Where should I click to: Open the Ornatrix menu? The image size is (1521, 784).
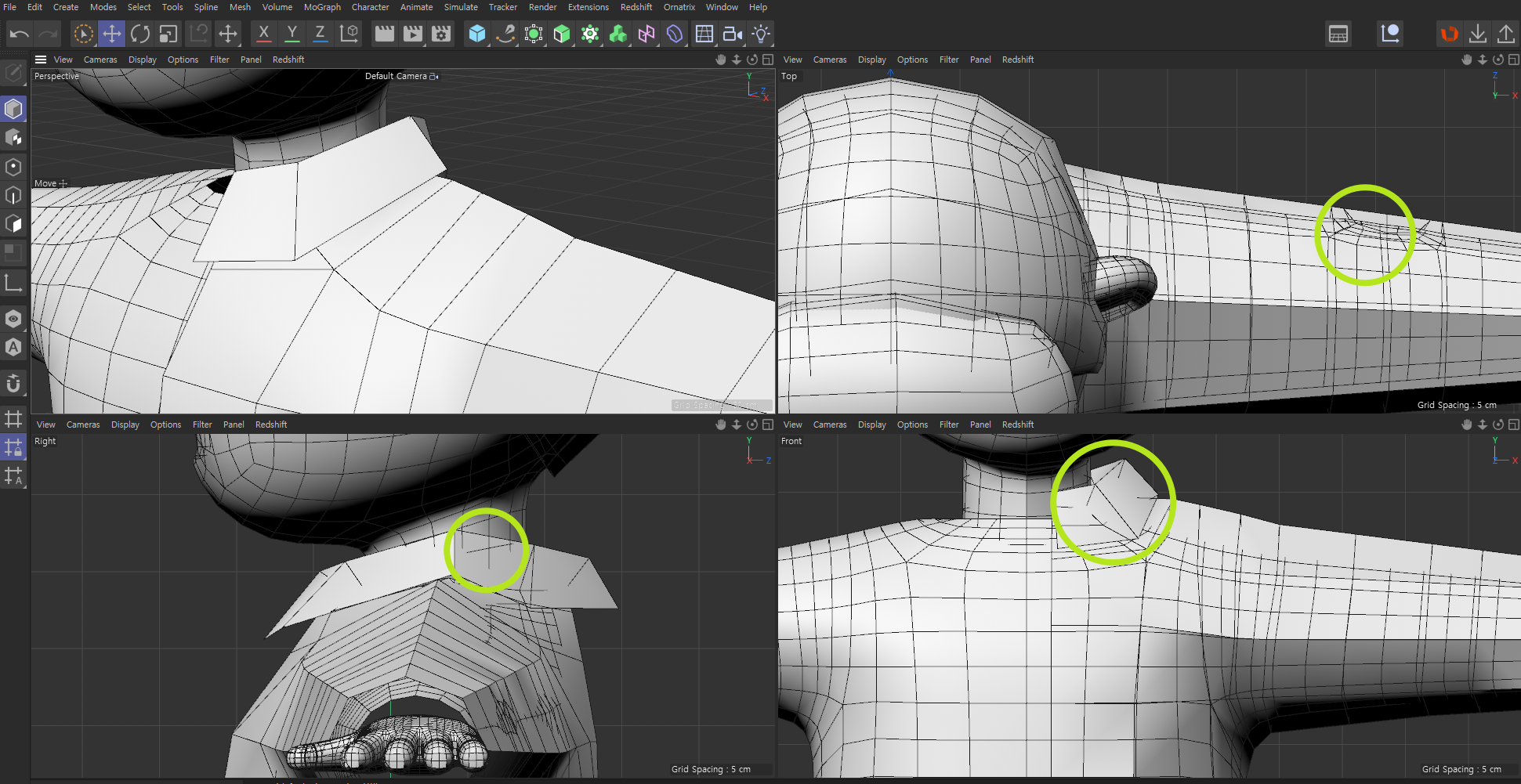679,7
